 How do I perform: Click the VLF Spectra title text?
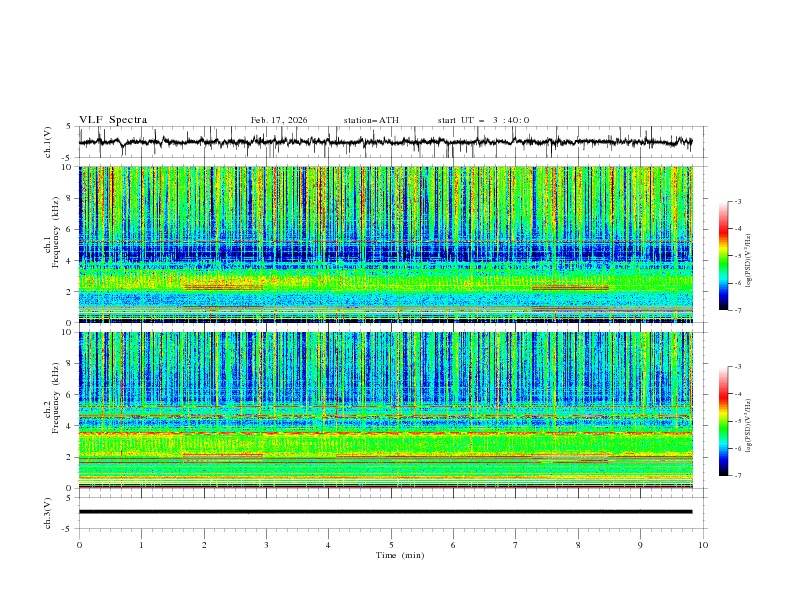(x=113, y=120)
